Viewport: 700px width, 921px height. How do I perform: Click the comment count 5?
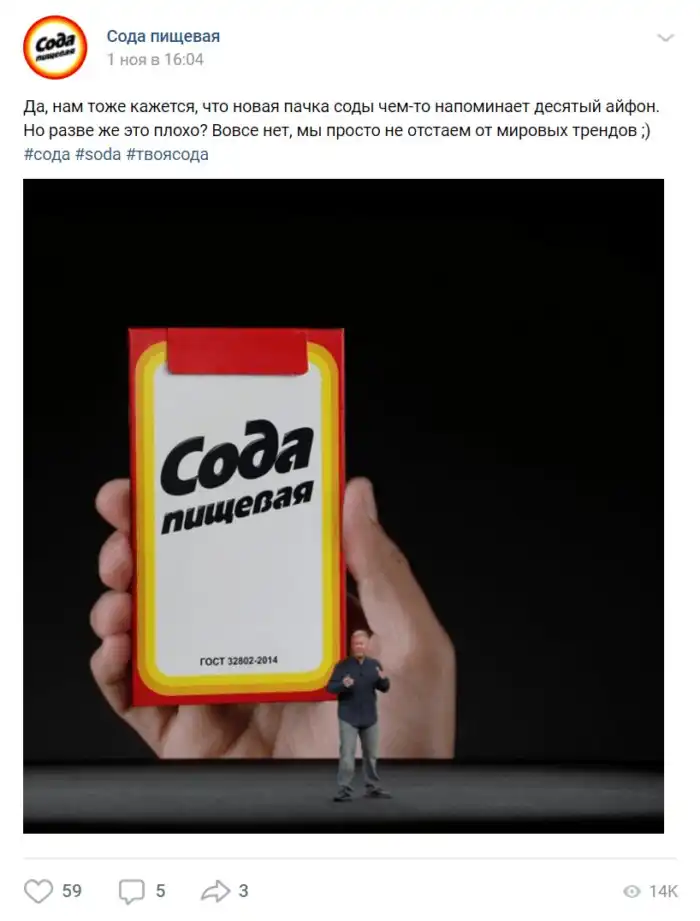(160, 891)
